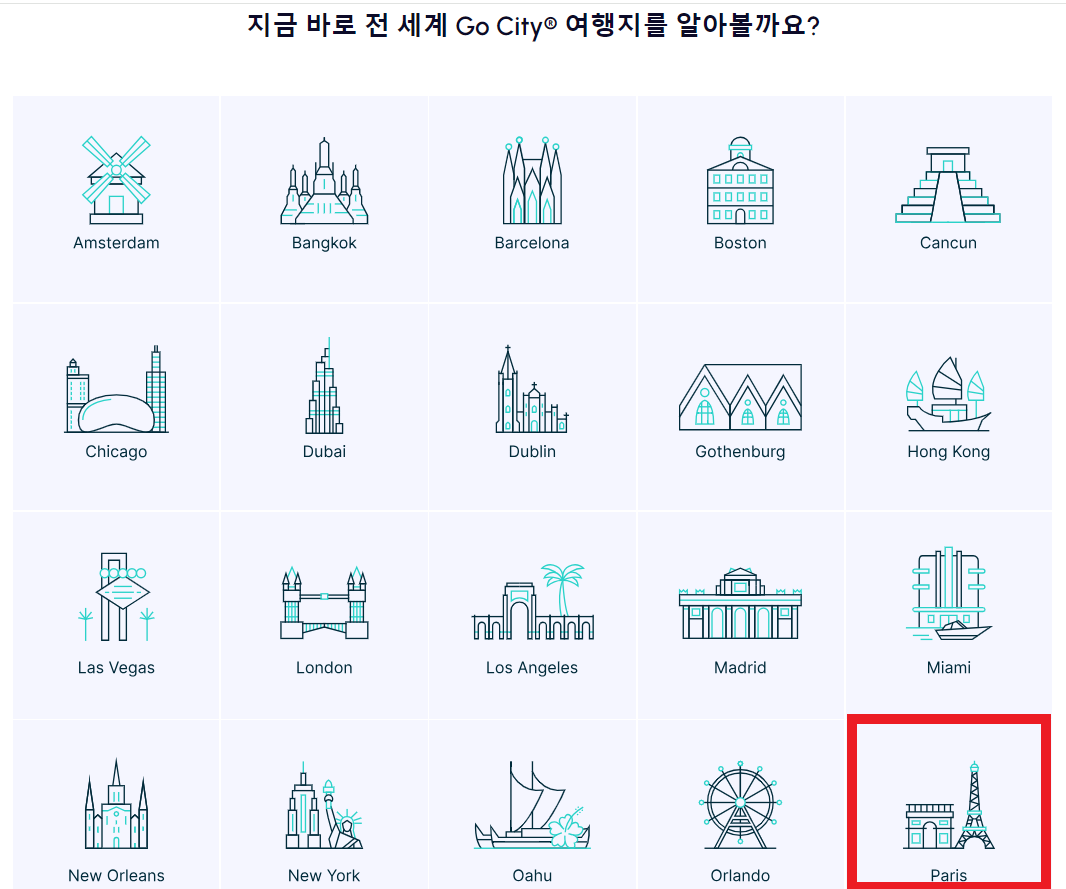Open the New Orleans destination label
The image size is (1066, 889).
(116, 876)
